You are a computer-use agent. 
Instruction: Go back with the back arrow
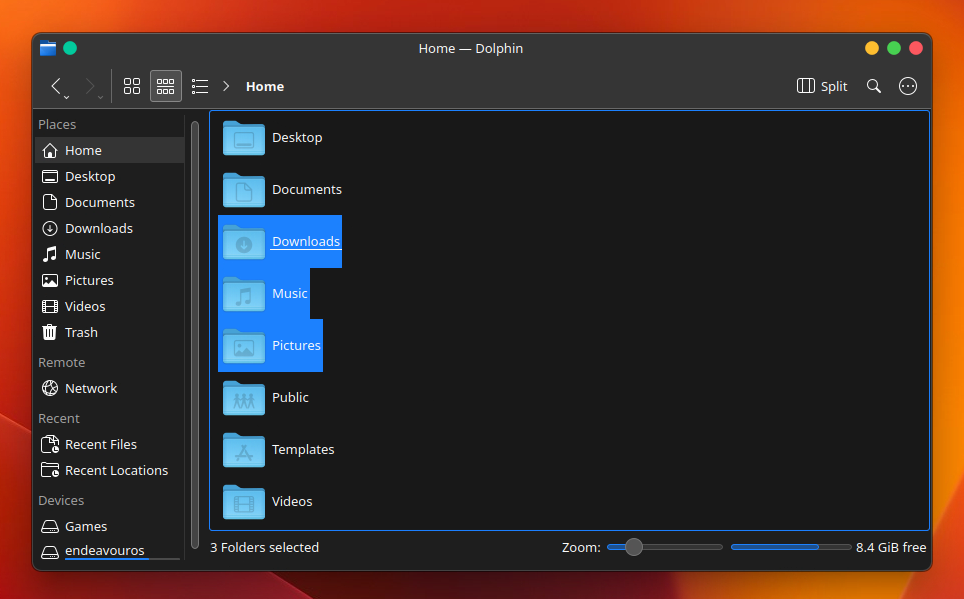click(56, 85)
